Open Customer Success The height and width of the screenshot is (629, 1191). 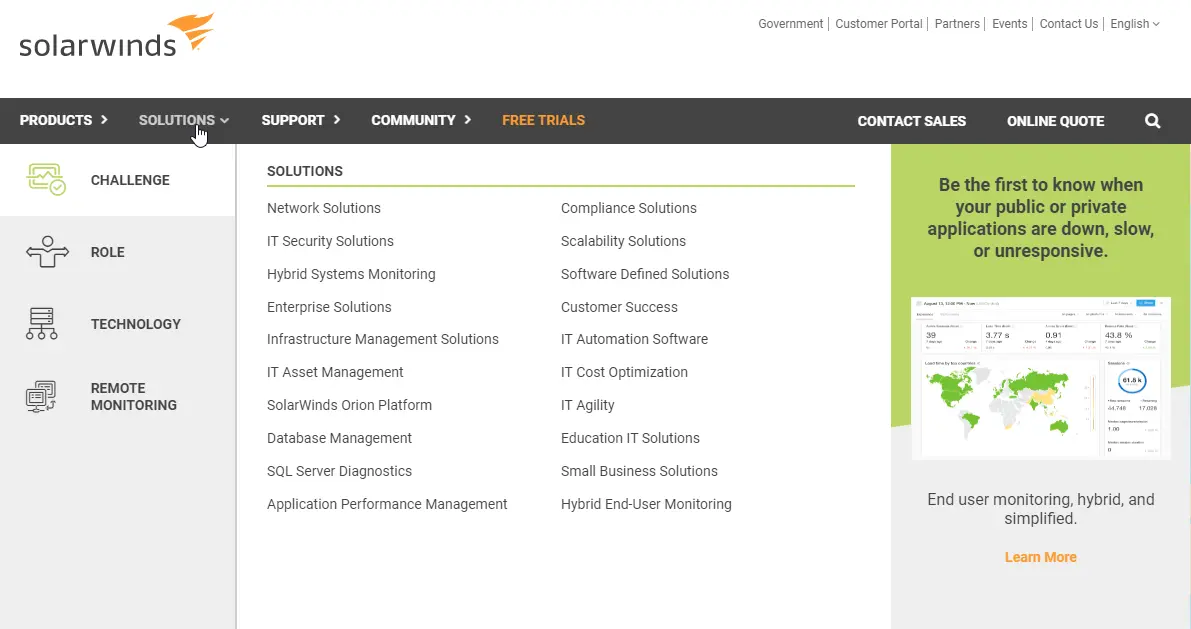click(x=619, y=307)
